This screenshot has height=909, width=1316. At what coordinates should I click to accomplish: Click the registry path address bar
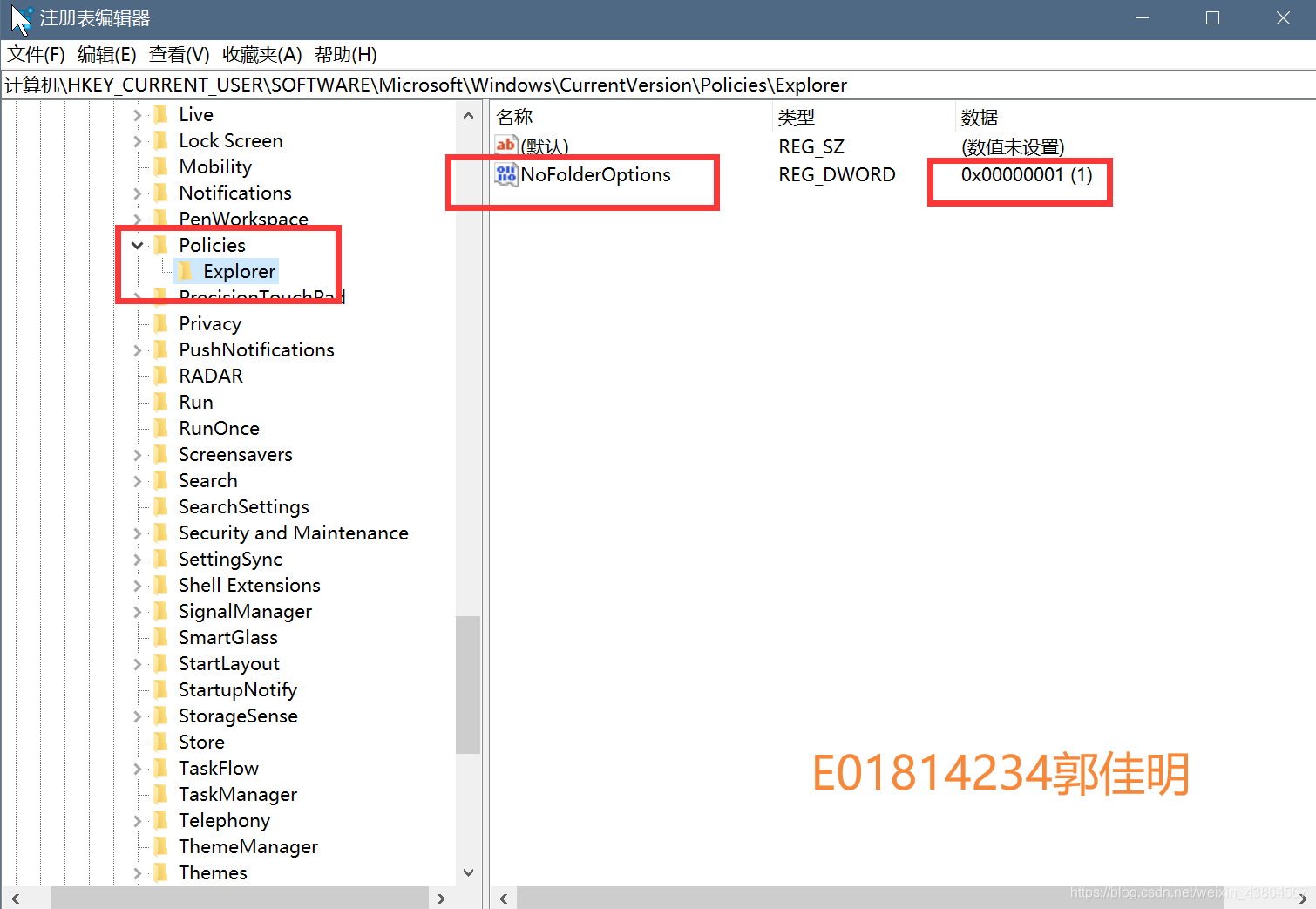click(658, 85)
